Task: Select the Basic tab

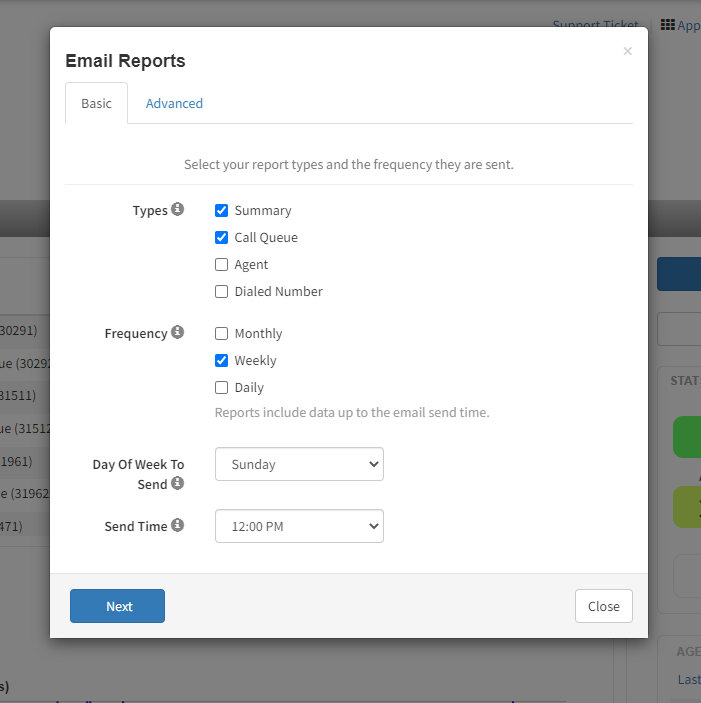Action: click(x=96, y=103)
